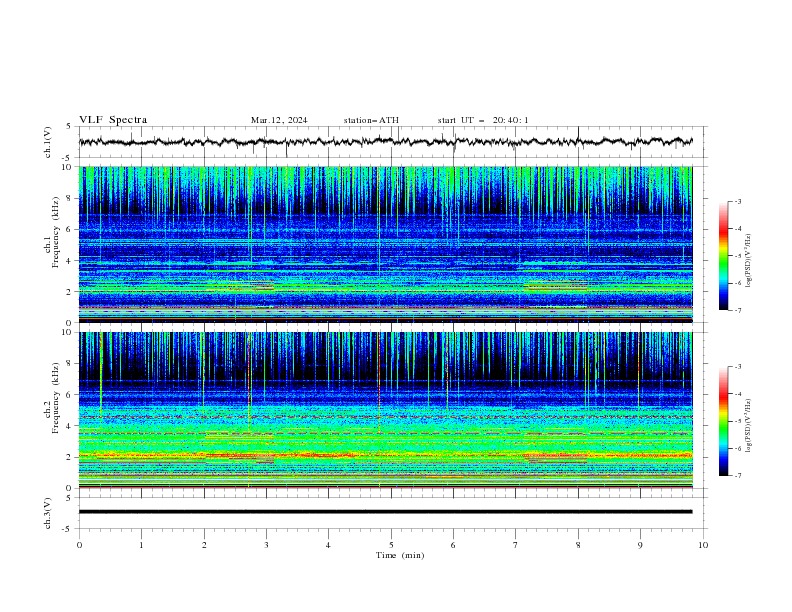792x612 pixels.
Task: Click the ch.1 spectrogram color scale bar
Action: pyautogui.click(x=723, y=256)
